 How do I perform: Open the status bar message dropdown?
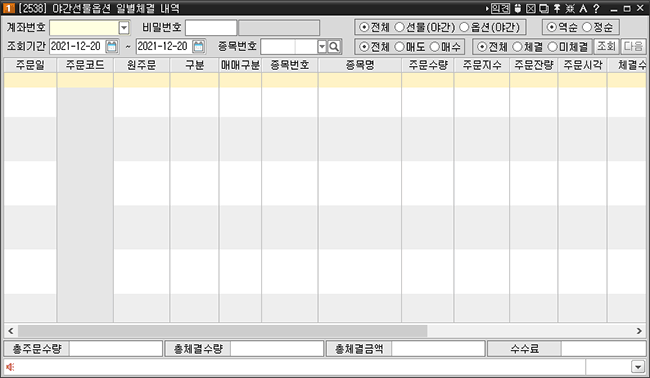point(638,367)
